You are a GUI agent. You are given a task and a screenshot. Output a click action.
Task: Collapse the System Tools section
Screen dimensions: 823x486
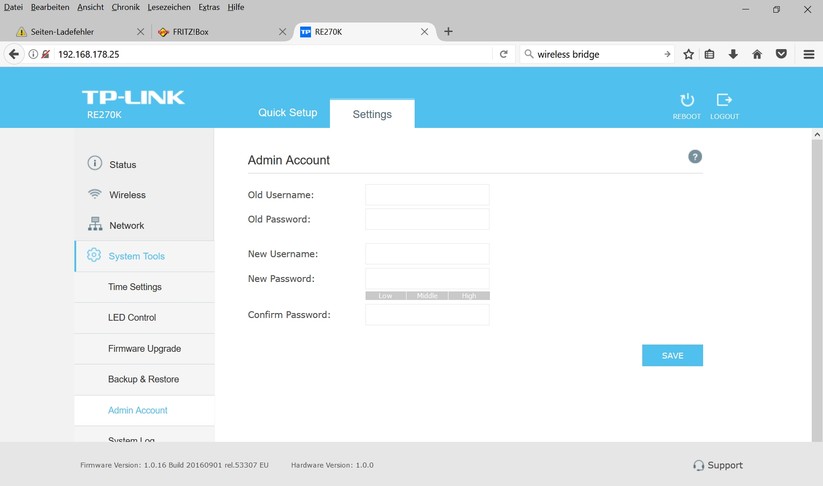tap(136, 256)
